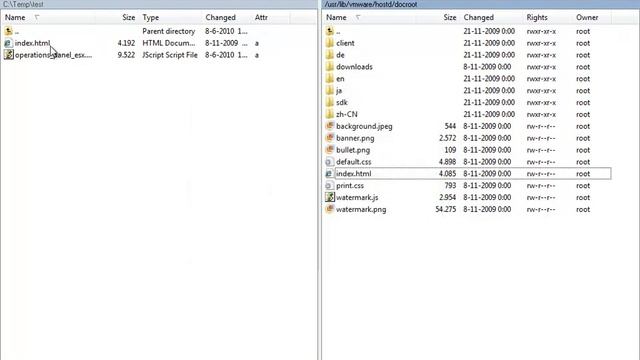Click Parent directory type cell
This screenshot has height=360, width=640.
pos(169,31)
